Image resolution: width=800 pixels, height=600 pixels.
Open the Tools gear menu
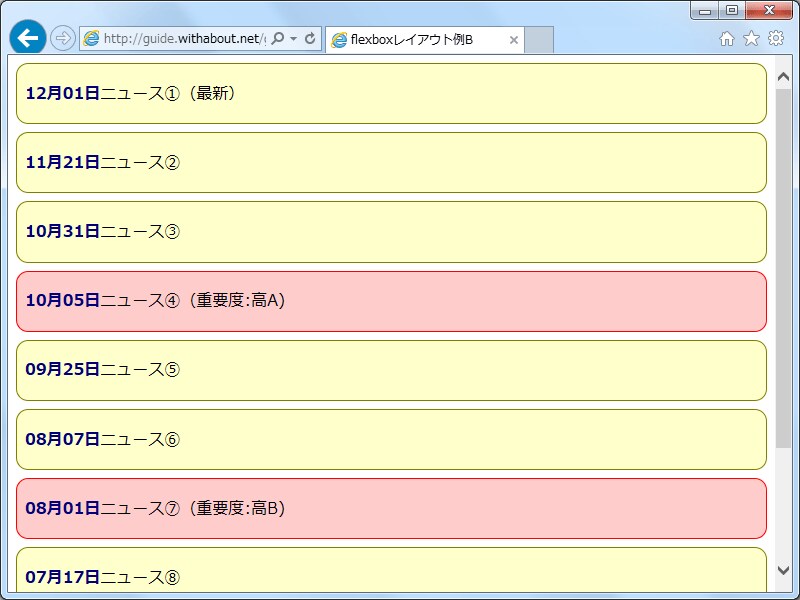pyautogui.click(x=776, y=38)
